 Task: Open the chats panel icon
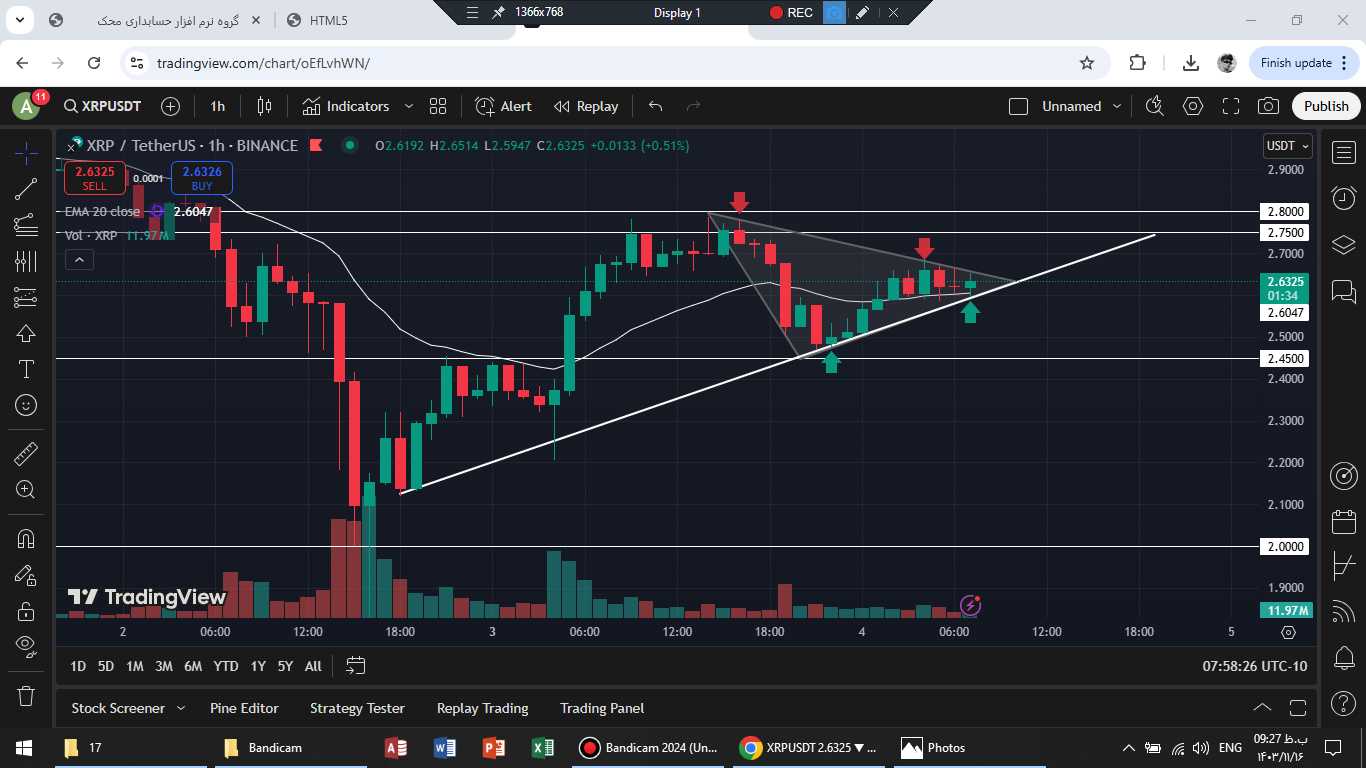pyautogui.click(x=1343, y=291)
